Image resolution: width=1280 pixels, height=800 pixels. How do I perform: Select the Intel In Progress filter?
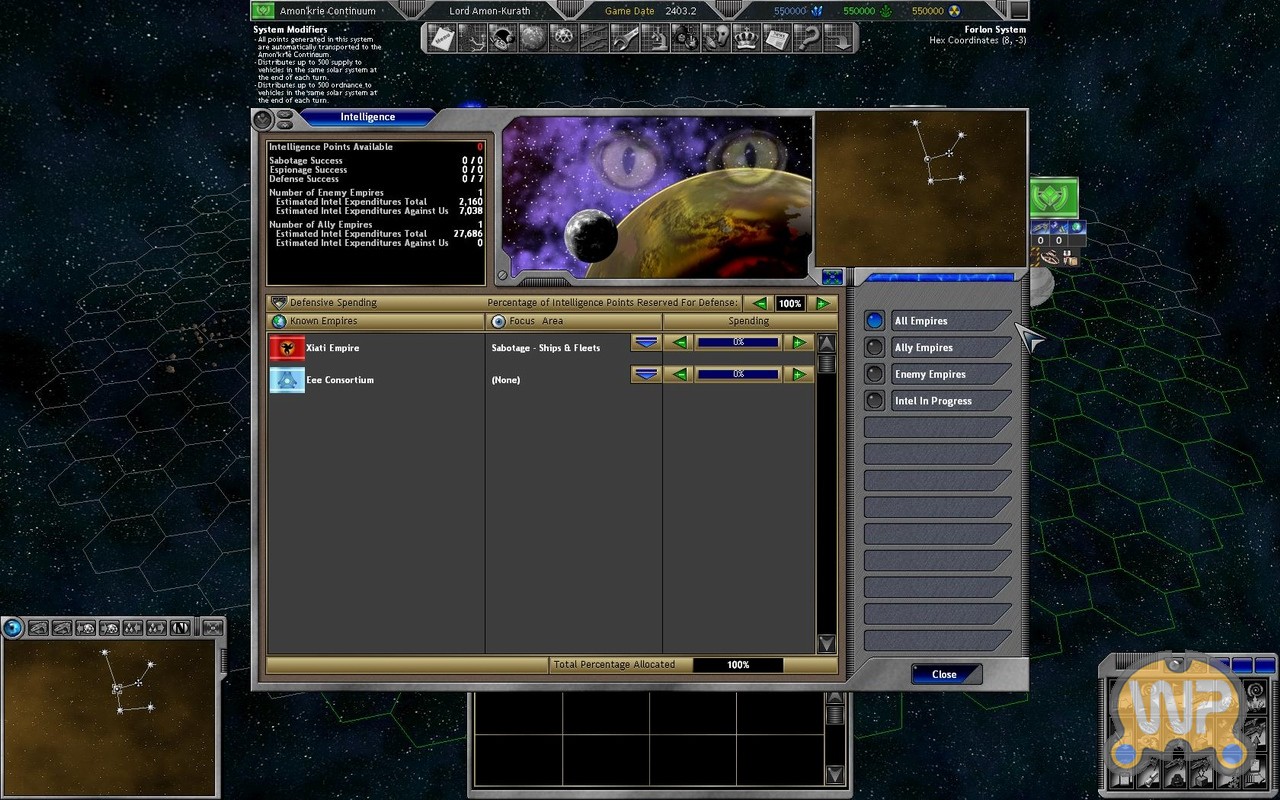click(875, 401)
